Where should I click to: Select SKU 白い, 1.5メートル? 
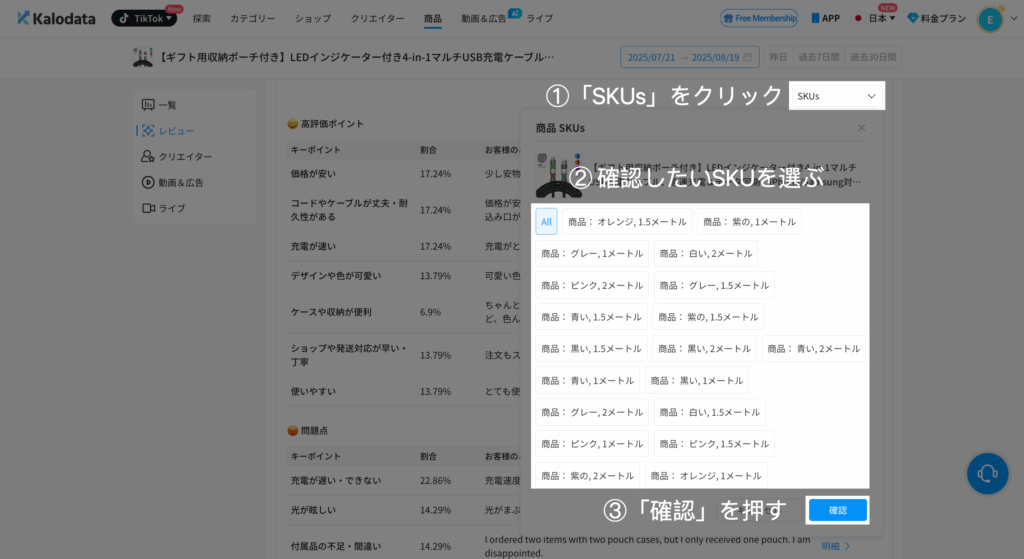[709, 412]
